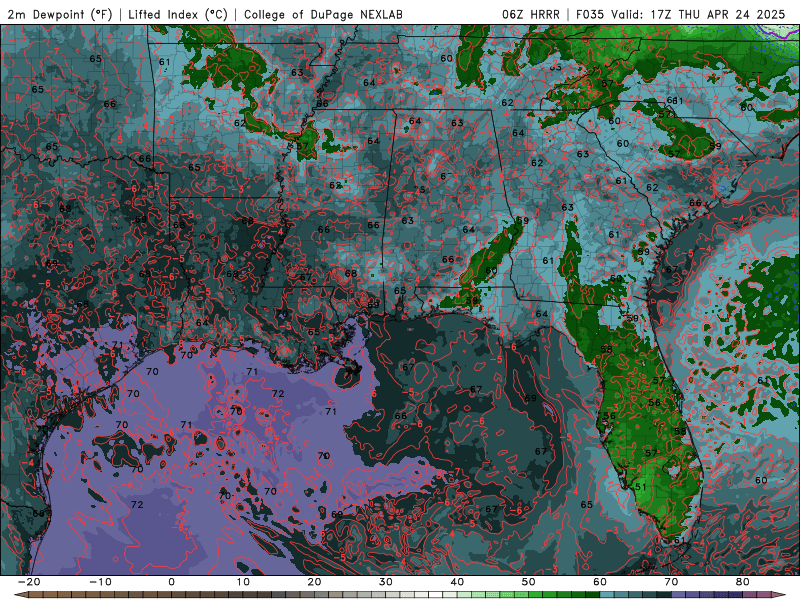Click the 'Lifted Index (°C)' title label
800x600 pixels.
point(178,14)
